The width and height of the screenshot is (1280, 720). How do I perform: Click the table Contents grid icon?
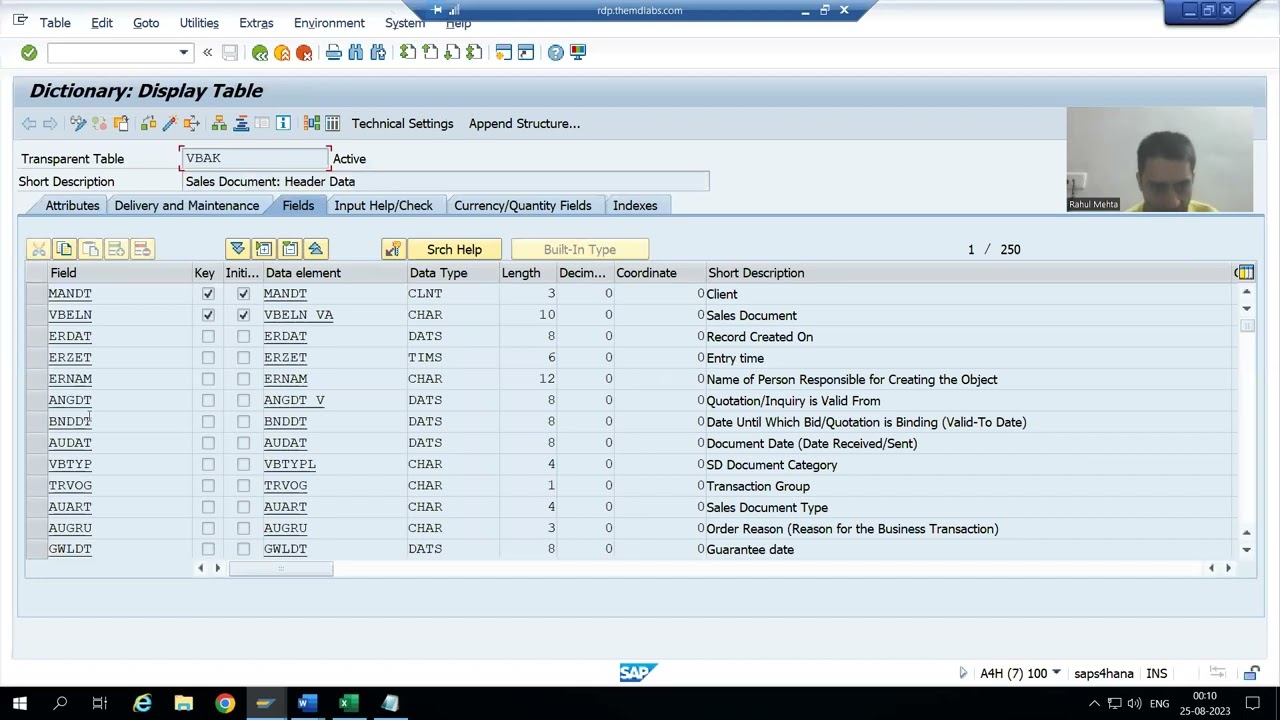click(x=332, y=123)
